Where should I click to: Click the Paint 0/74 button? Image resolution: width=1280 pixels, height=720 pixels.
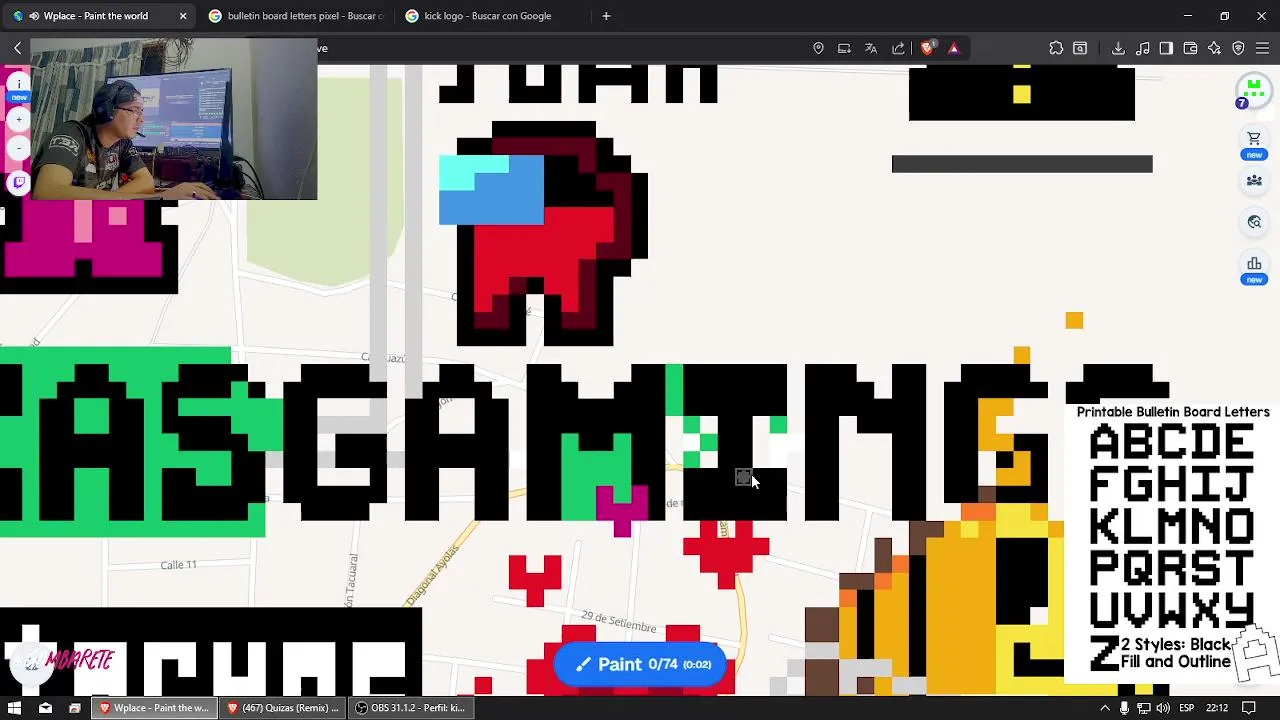pos(640,664)
